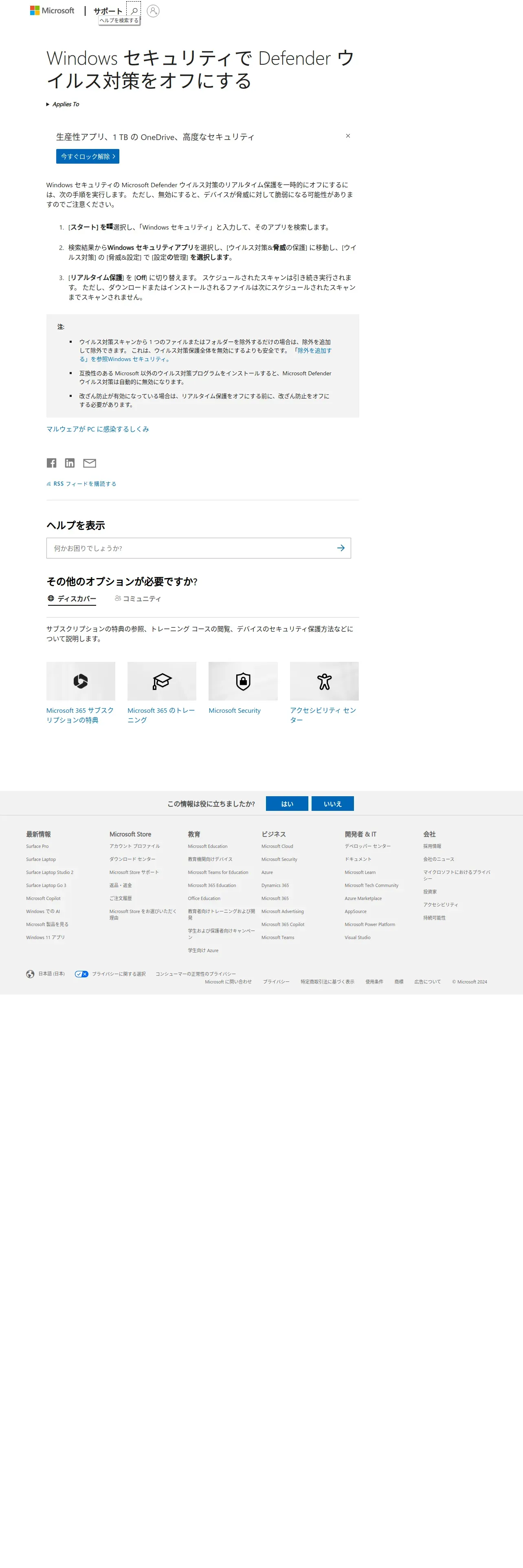Open Microsoft Learn footer link

(x=360, y=872)
